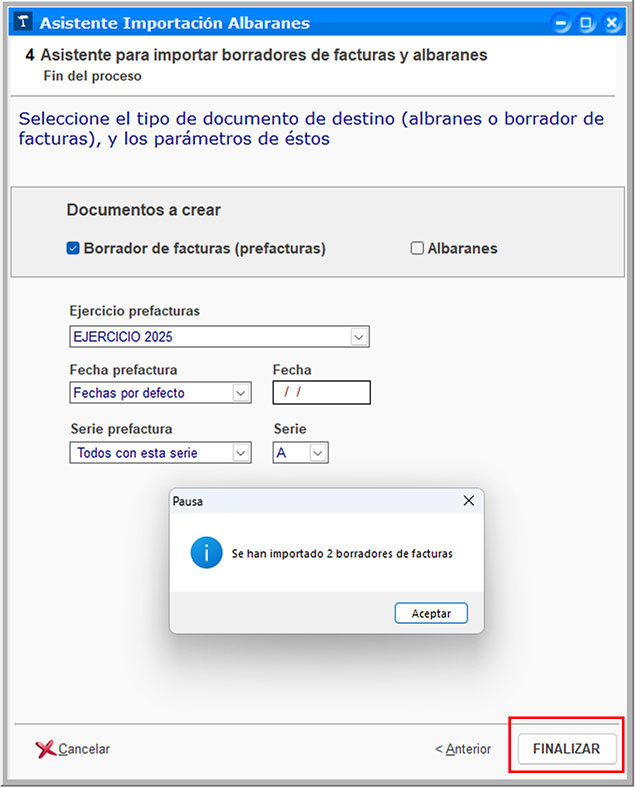This screenshot has height=787, width=635.
Task: Click into the Fecha date field
Action: [321, 393]
